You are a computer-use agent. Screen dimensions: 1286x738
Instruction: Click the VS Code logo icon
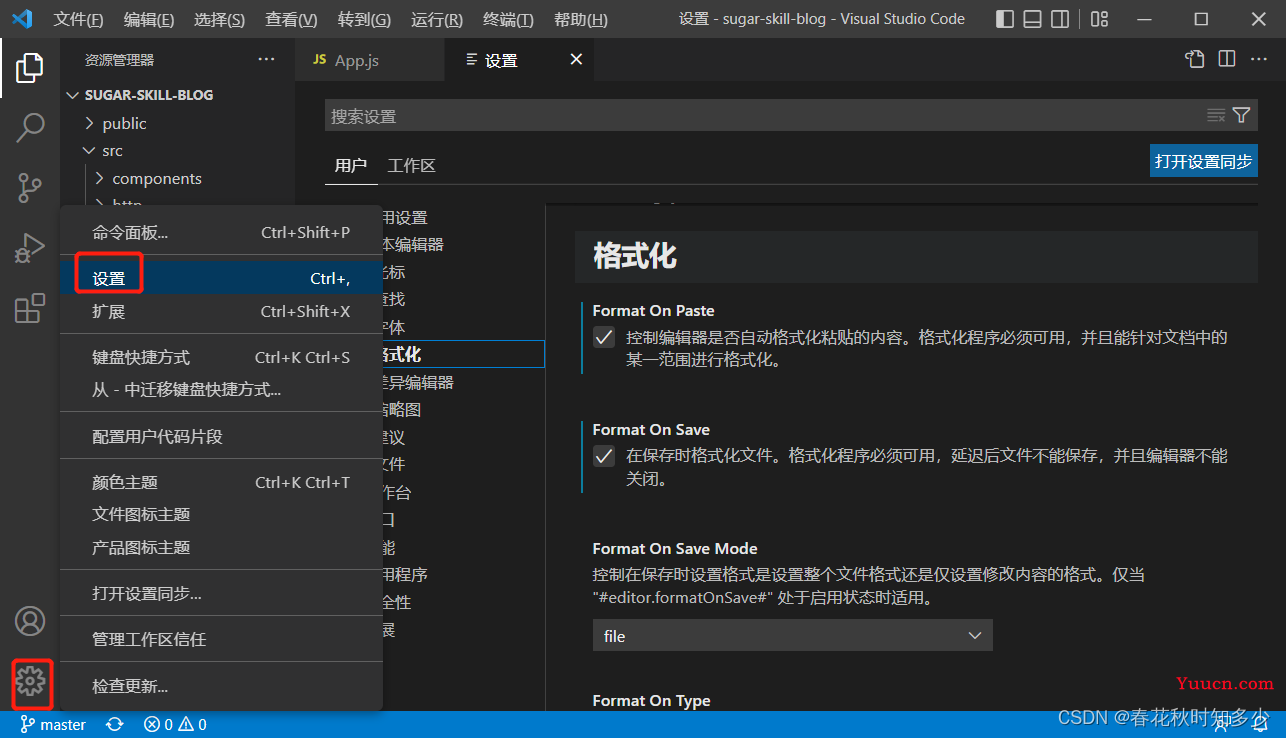coord(22,19)
